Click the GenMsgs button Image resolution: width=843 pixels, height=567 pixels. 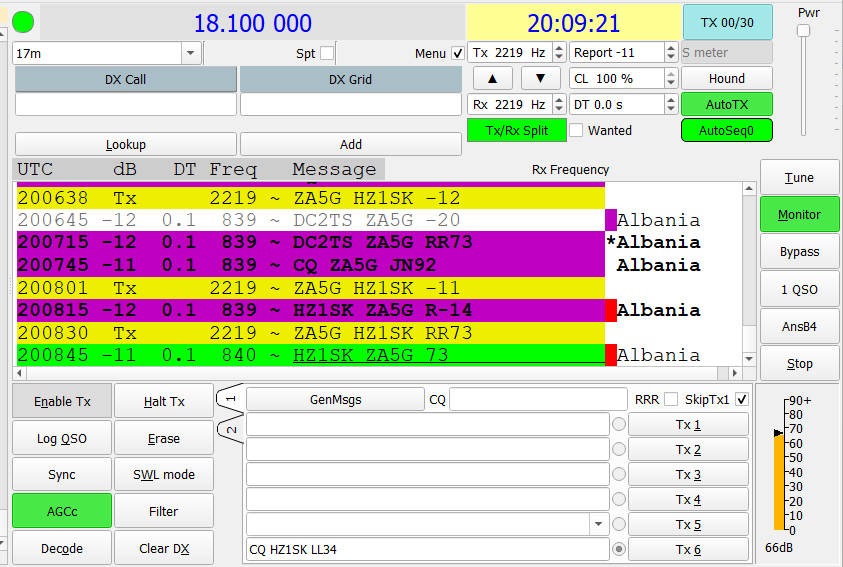pos(335,399)
